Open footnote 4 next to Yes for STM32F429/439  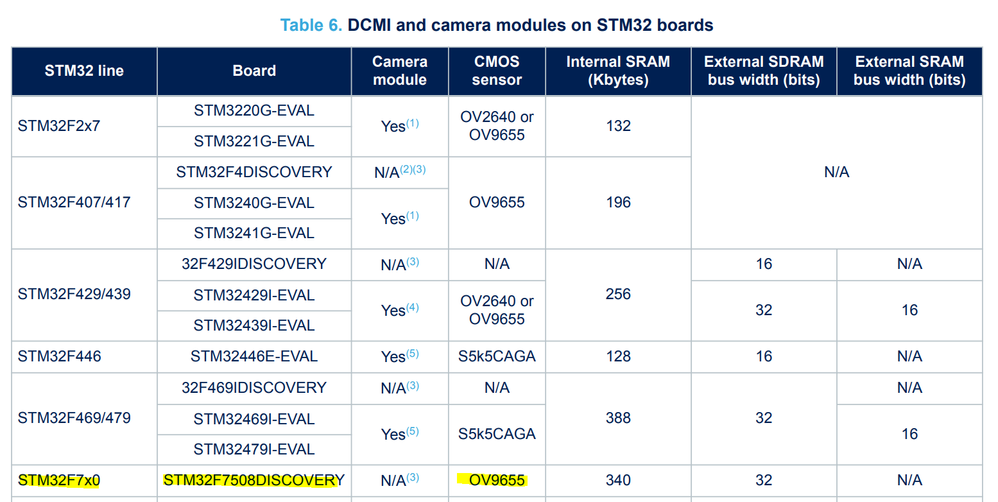pyautogui.click(x=413, y=308)
